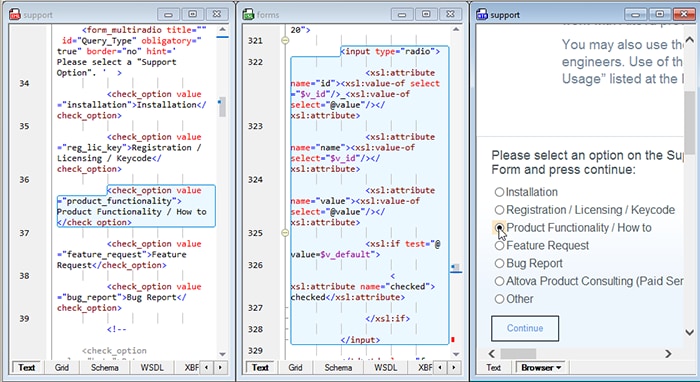Collapse code fold at line 325

tap(285, 233)
